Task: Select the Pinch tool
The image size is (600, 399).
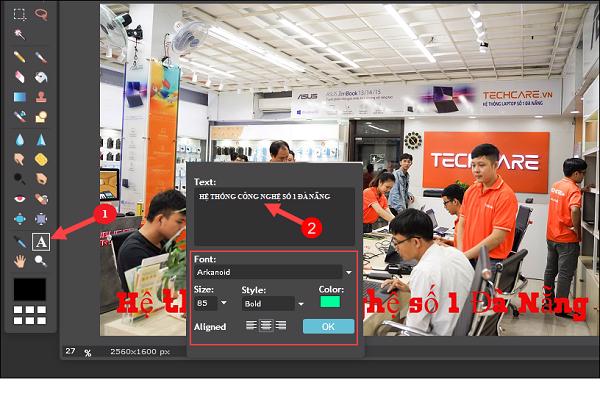Action: click(x=41, y=219)
